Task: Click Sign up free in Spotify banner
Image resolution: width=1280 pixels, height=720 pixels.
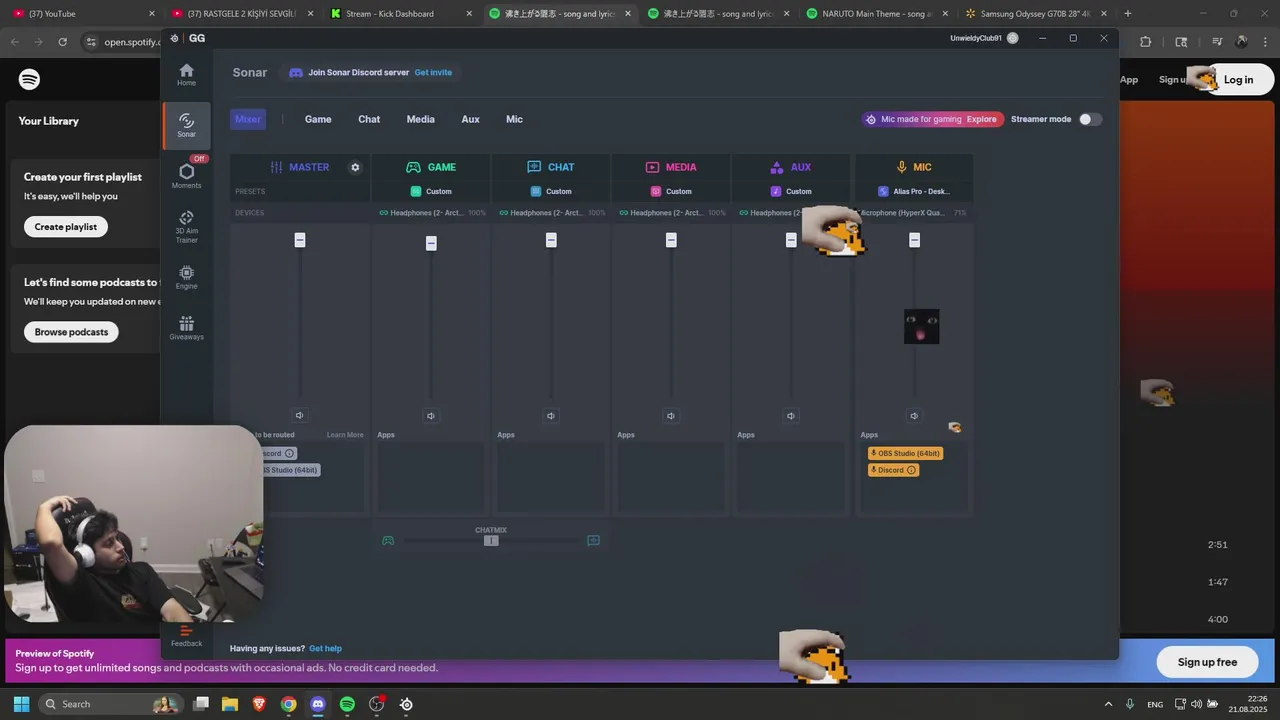Action: tap(1207, 662)
